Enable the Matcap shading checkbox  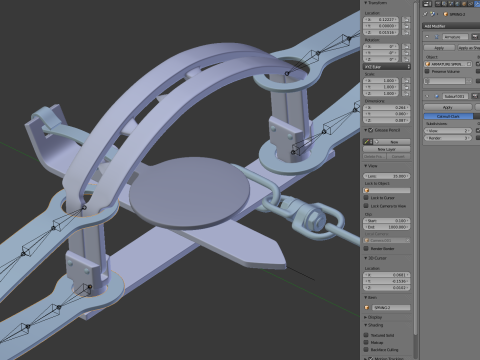(366, 342)
